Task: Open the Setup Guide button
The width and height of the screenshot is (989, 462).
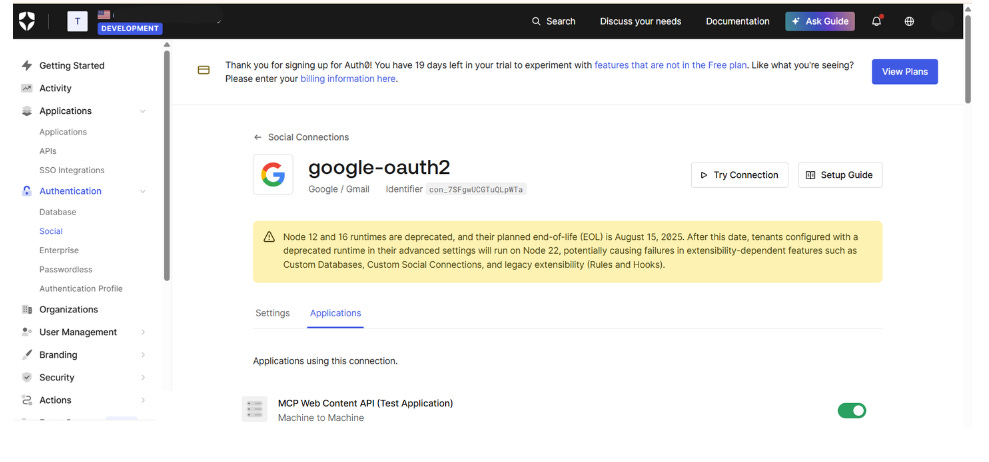Action: (x=840, y=175)
